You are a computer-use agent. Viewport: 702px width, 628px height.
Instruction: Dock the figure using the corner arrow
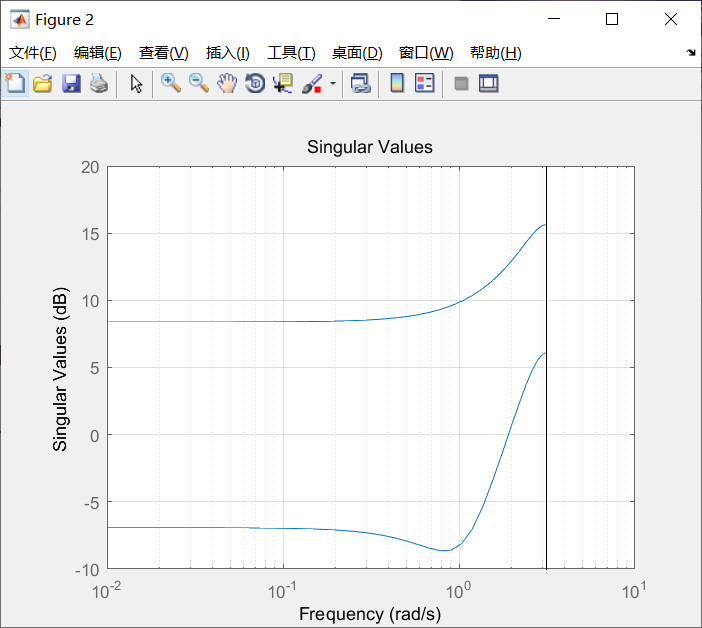[691, 53]
